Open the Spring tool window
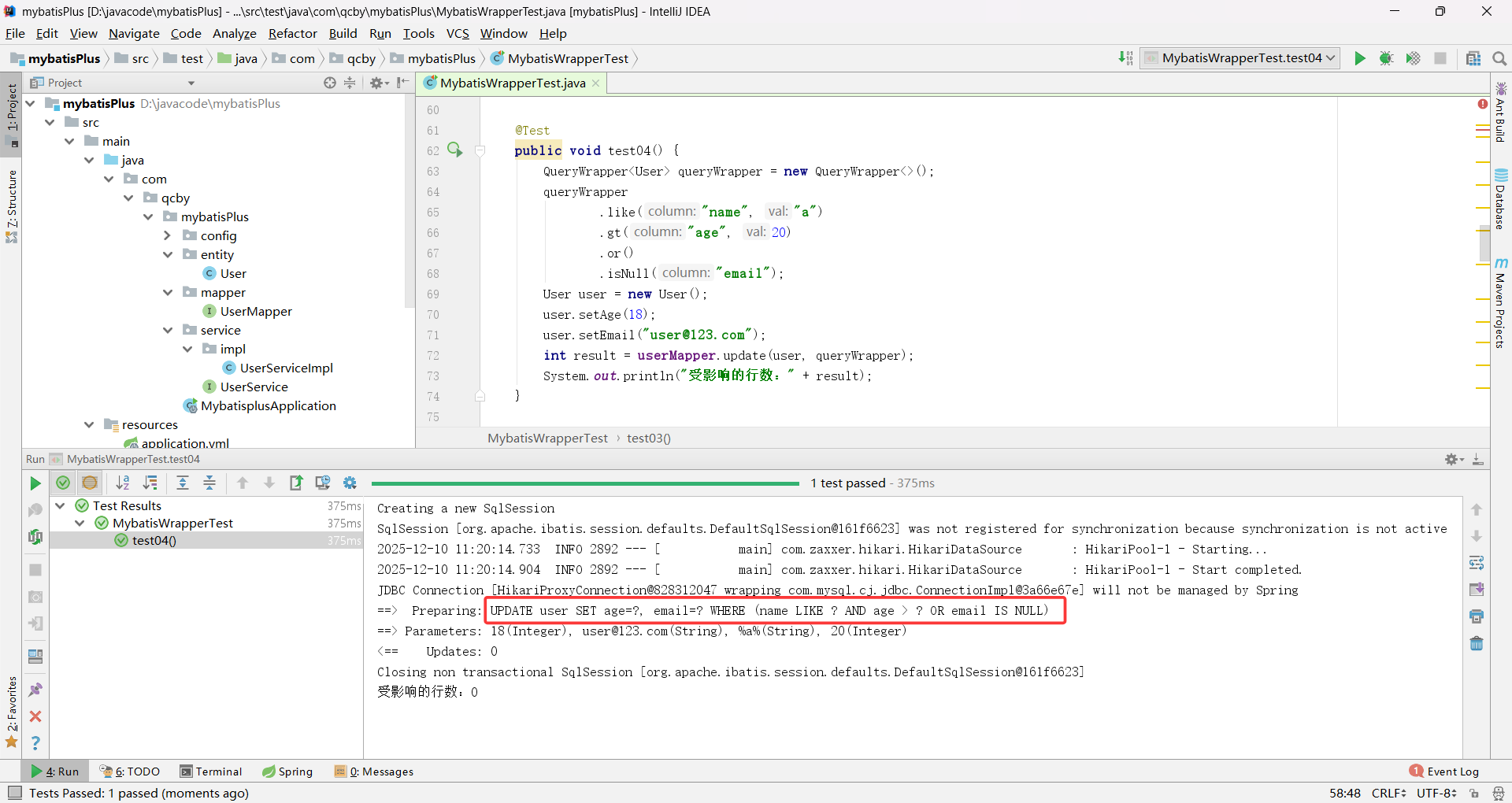The height and width of the screenshot is (803, 1512). [x=287, y=772]
